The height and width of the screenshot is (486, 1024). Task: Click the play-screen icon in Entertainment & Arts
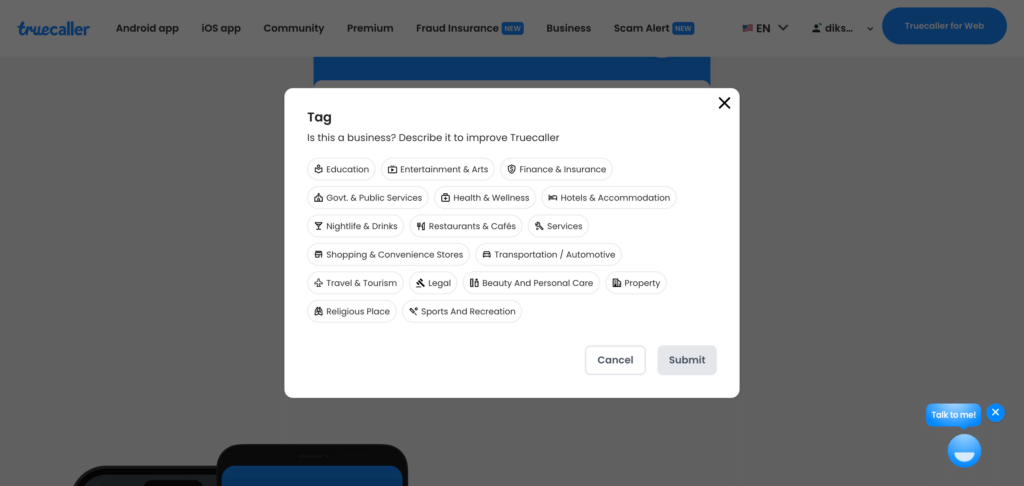(392, 169)
